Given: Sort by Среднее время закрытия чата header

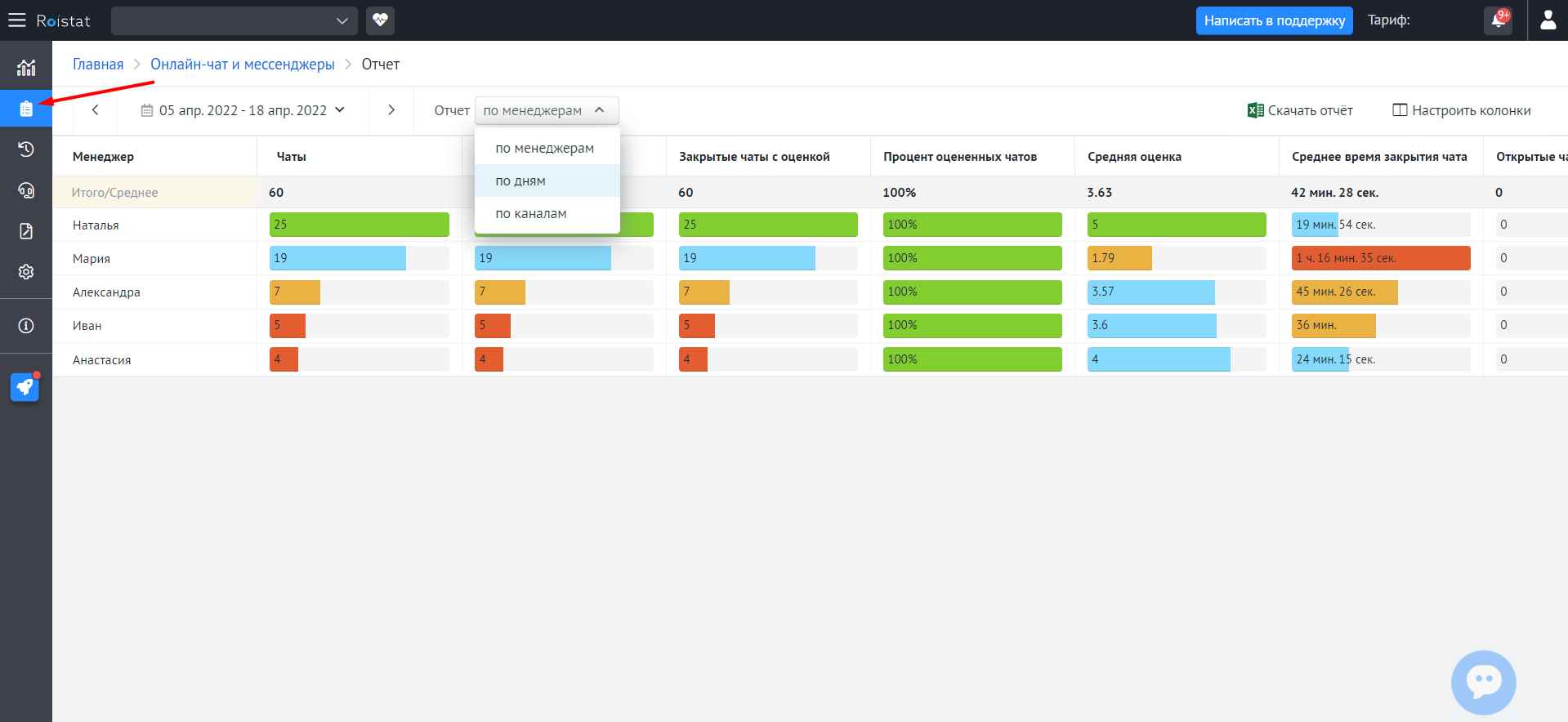Looking at the screenshot, I should pos(1379,157).
